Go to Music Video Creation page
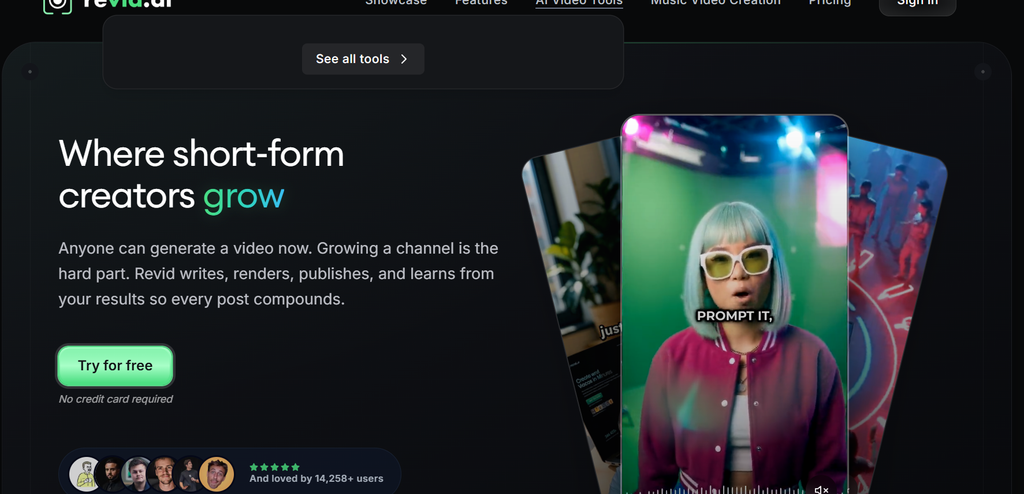The image size is (1024, 494). (716, 3)
